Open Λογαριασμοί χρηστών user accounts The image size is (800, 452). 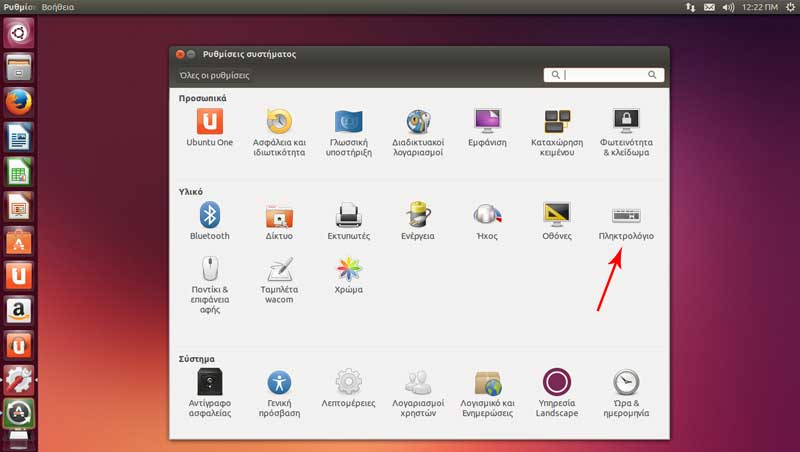[x=418, y=393]
